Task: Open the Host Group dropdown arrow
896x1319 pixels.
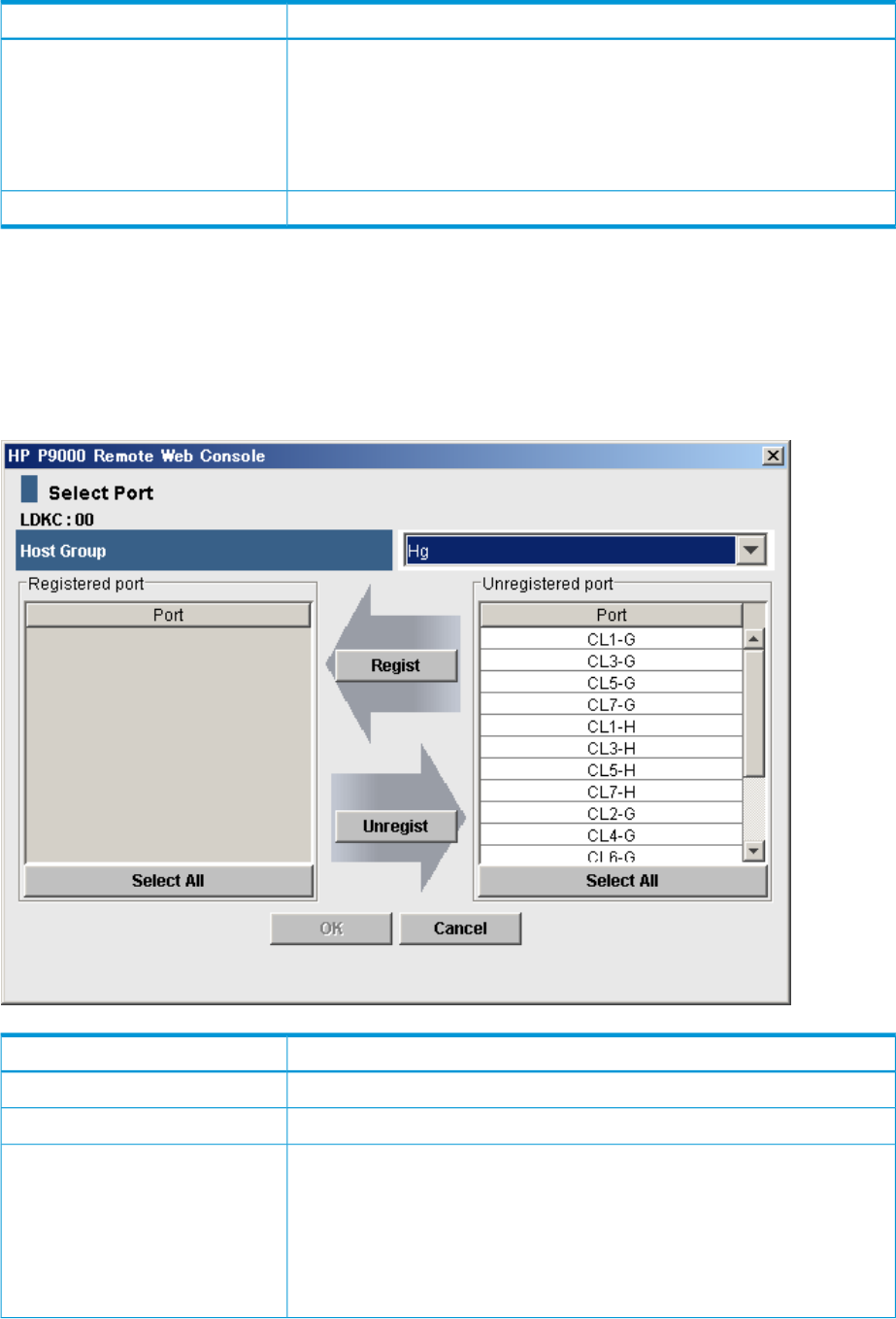Action: [x=751, y=551]
